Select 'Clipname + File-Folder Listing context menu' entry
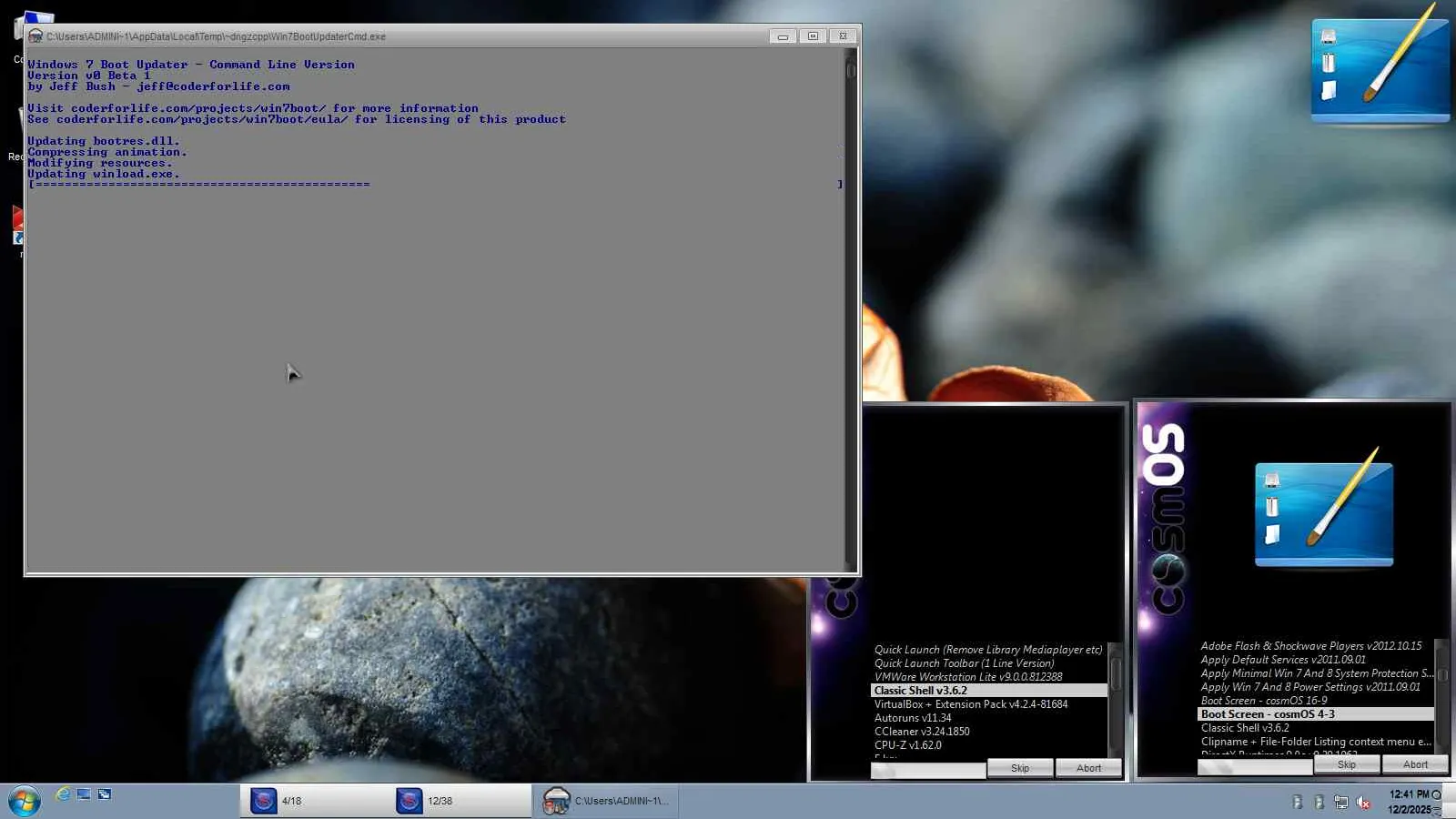The image size is (1456, 819). pos(1316,742)
